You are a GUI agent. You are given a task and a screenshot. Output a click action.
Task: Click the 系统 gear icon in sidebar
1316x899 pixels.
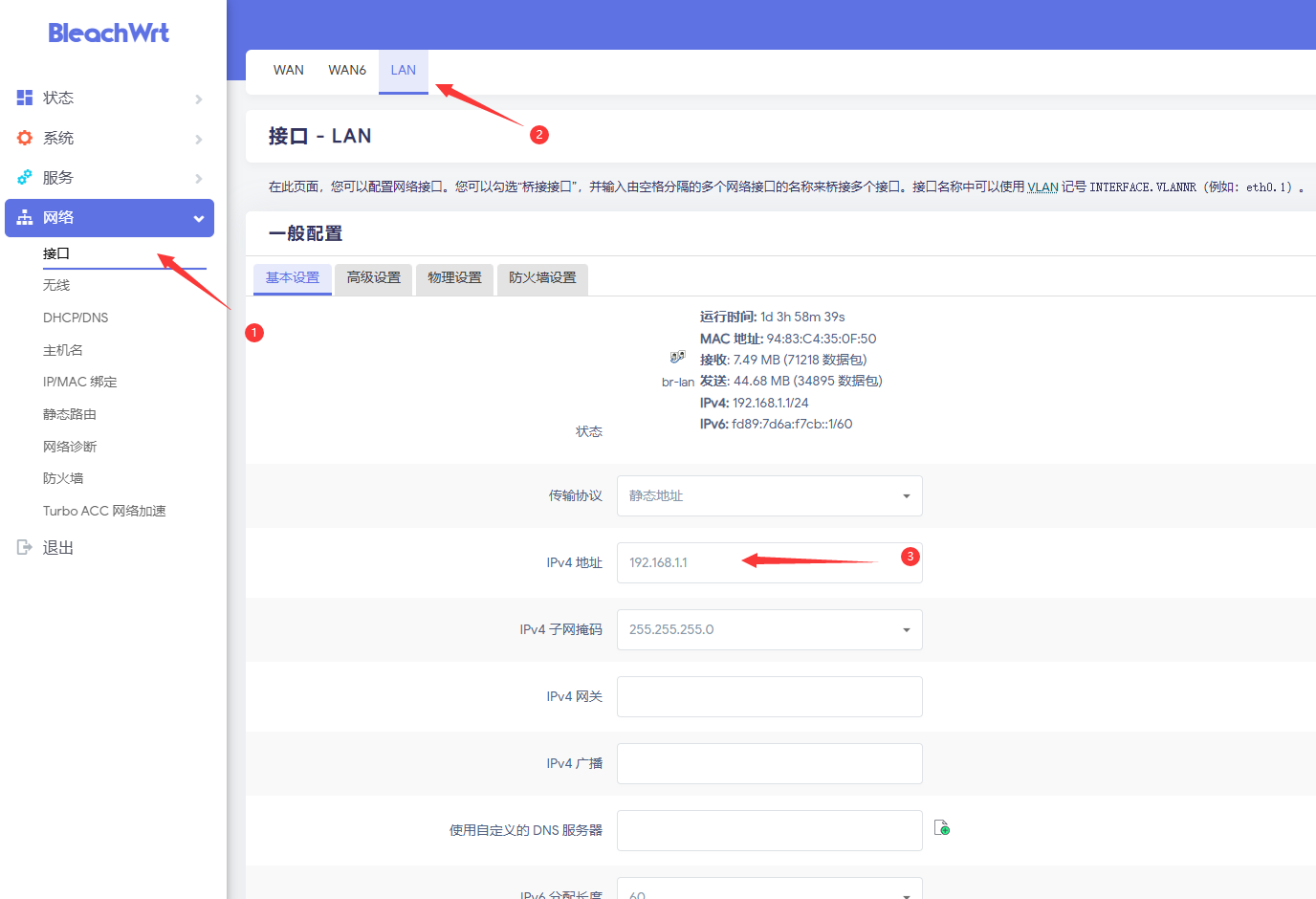tap(25, 138)
